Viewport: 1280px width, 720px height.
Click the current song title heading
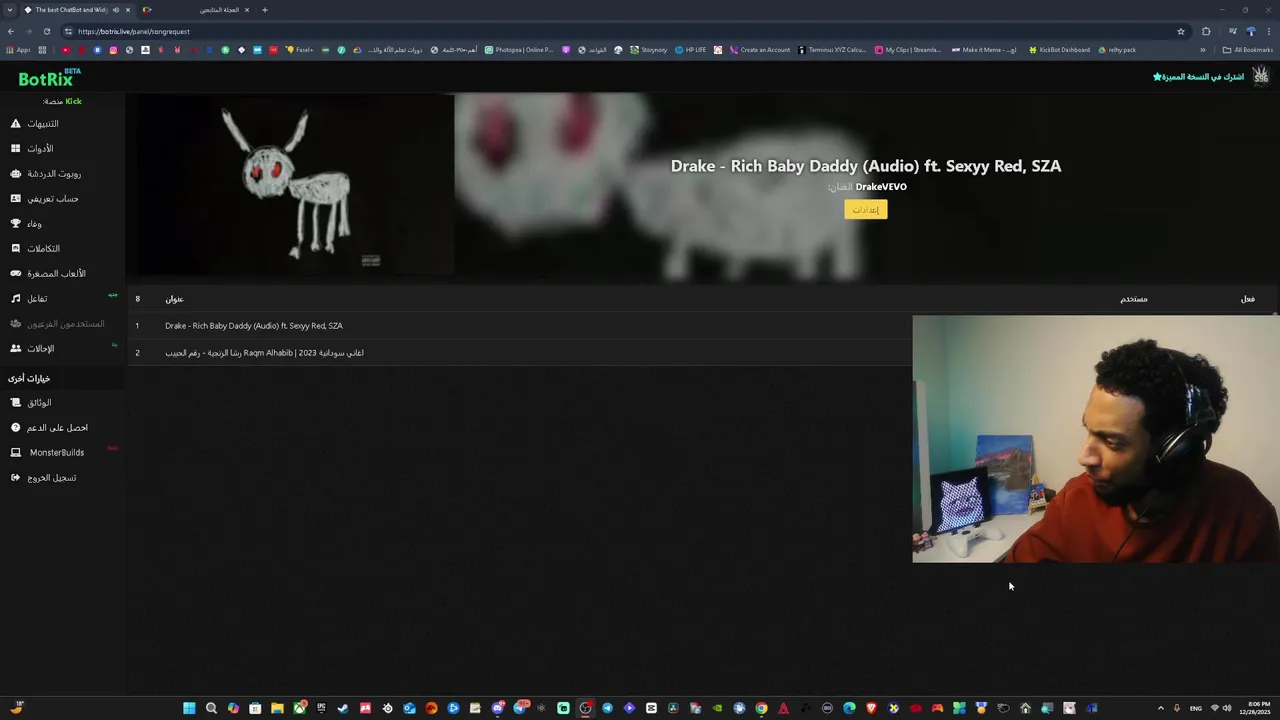[866, 166]
